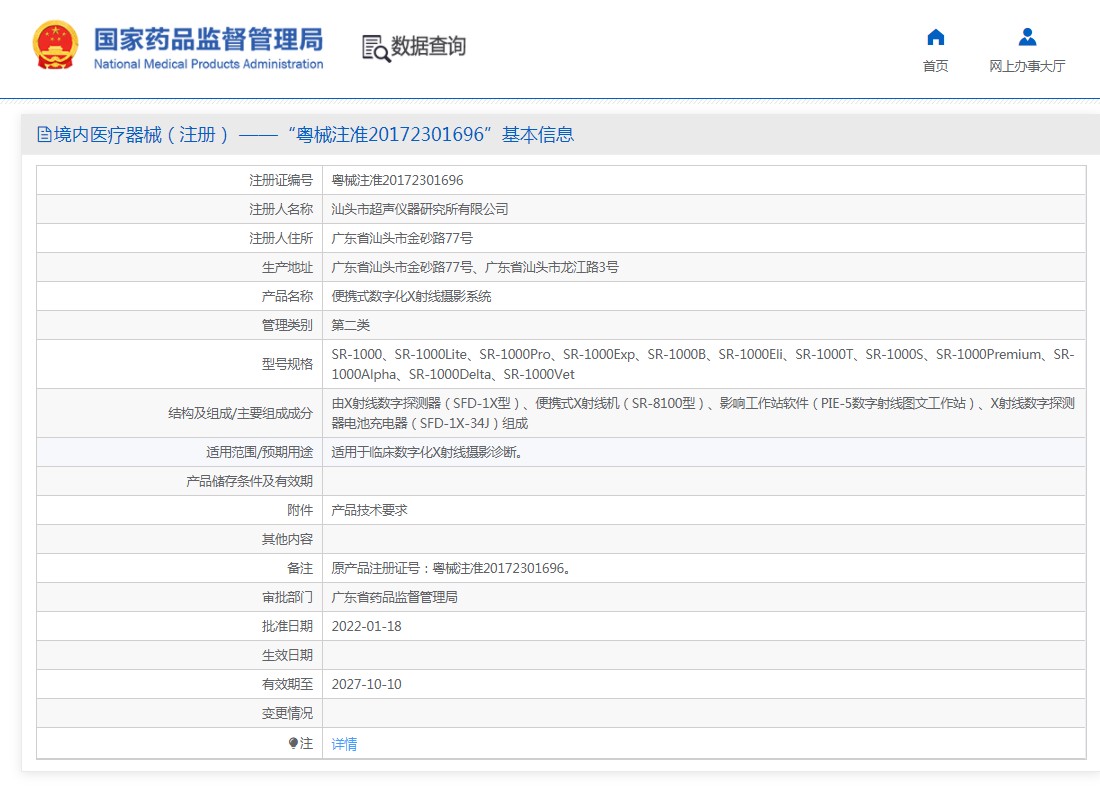Click registration number value 粤械注准20172301696
Viewport: 1100px width, 797px height.
(x=397, y=180)
